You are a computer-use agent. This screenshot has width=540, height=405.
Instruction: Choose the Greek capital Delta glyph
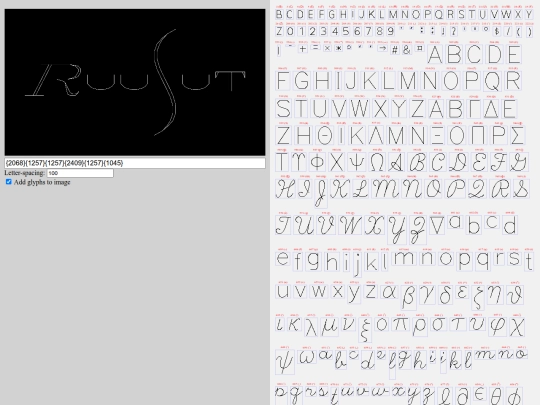click(x=491, y=108)
